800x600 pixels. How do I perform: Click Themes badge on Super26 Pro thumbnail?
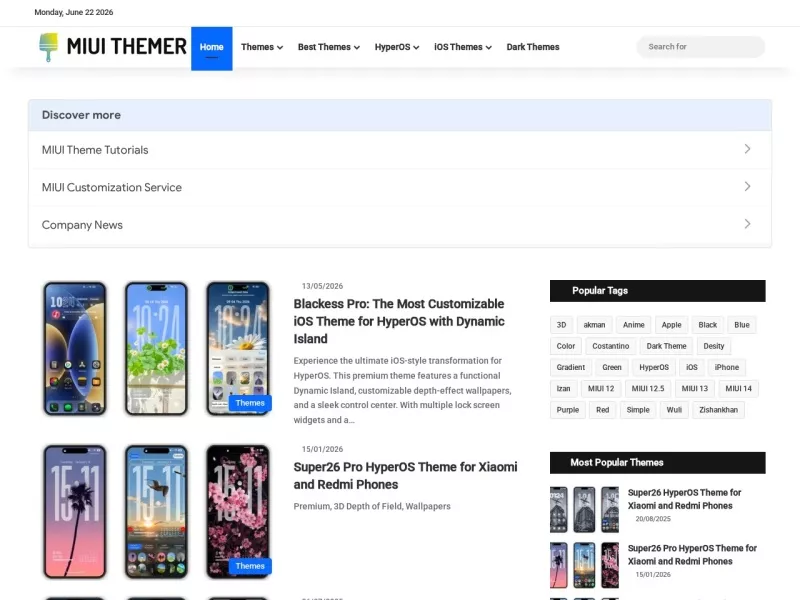pos(250,566)
